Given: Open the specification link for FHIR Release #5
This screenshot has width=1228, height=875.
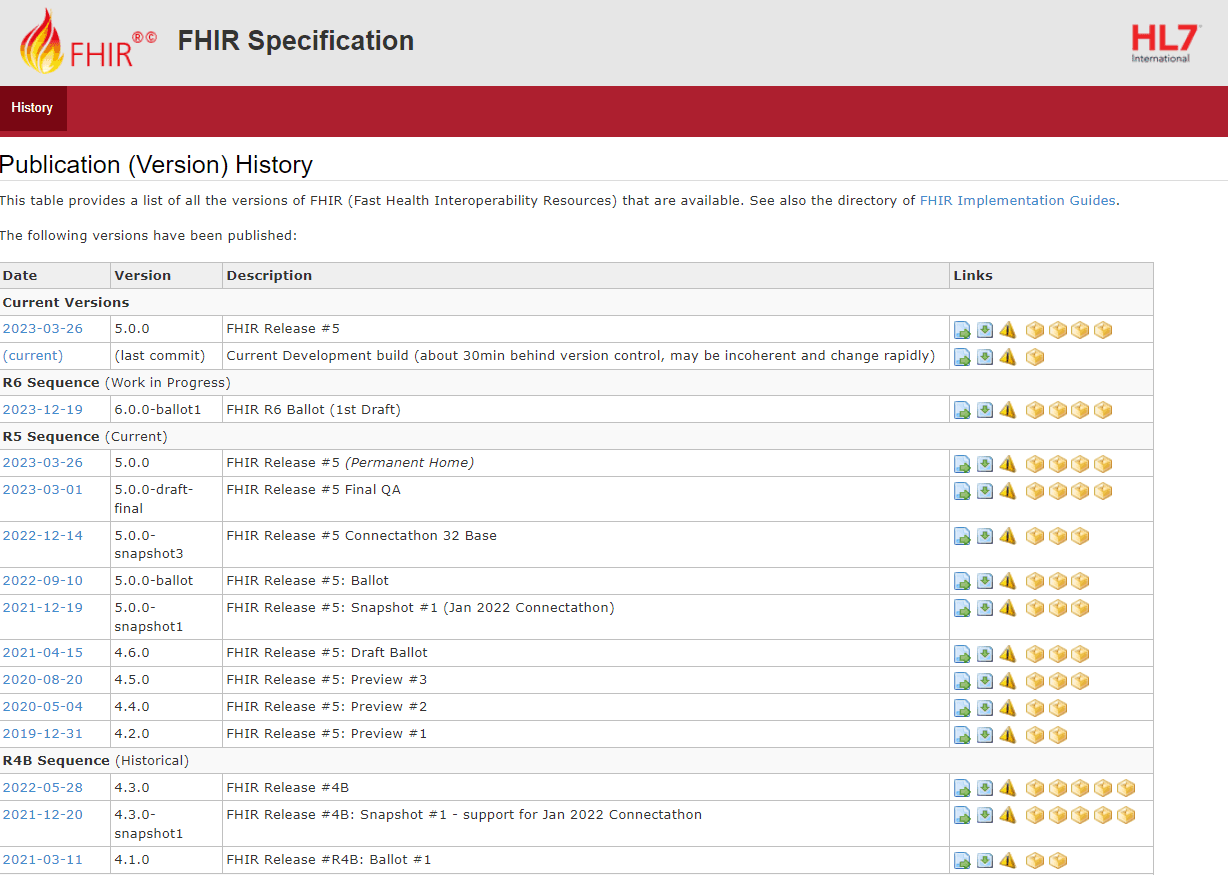Looking at the screenshot, I should tap(962, 329).
